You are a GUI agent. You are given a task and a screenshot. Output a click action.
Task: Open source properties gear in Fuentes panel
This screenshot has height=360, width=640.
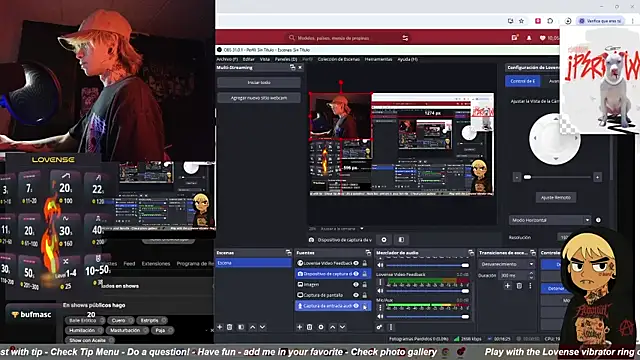pos(321,327)
